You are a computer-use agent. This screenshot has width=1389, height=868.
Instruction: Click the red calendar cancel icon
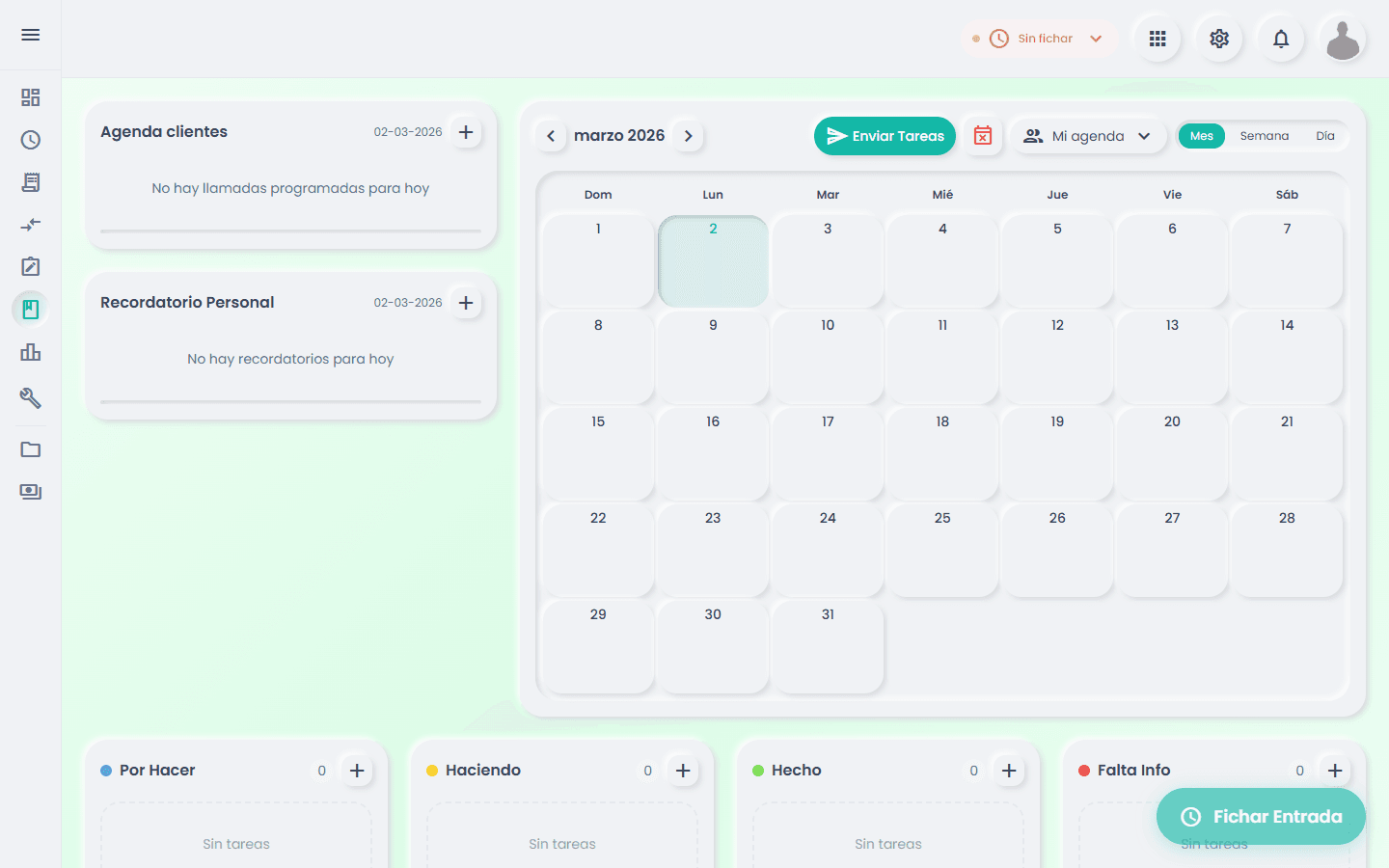click(x=983, y=136)
